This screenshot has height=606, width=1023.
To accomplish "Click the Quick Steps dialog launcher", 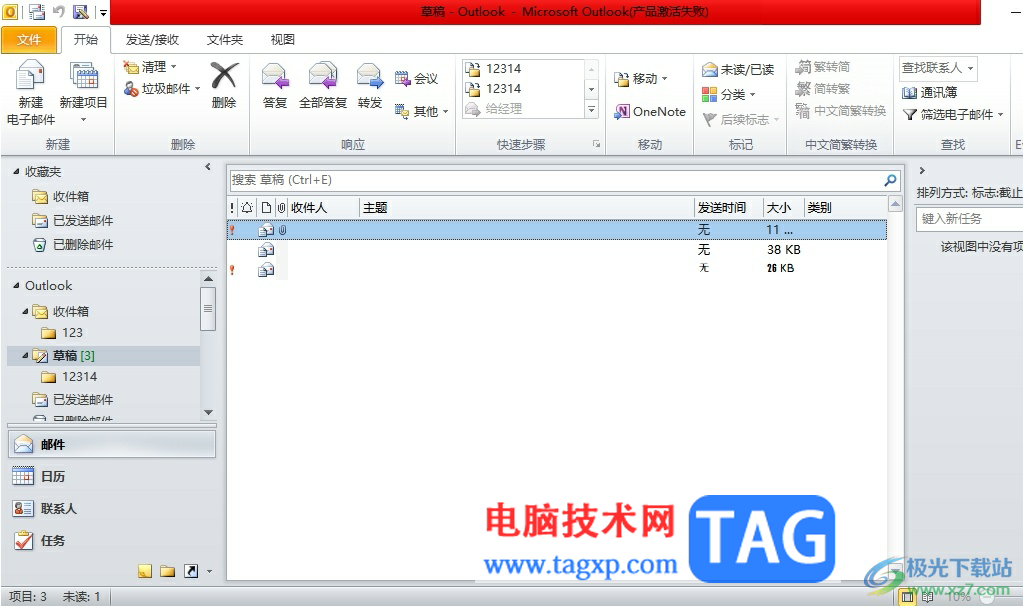I will click(596, 144).
